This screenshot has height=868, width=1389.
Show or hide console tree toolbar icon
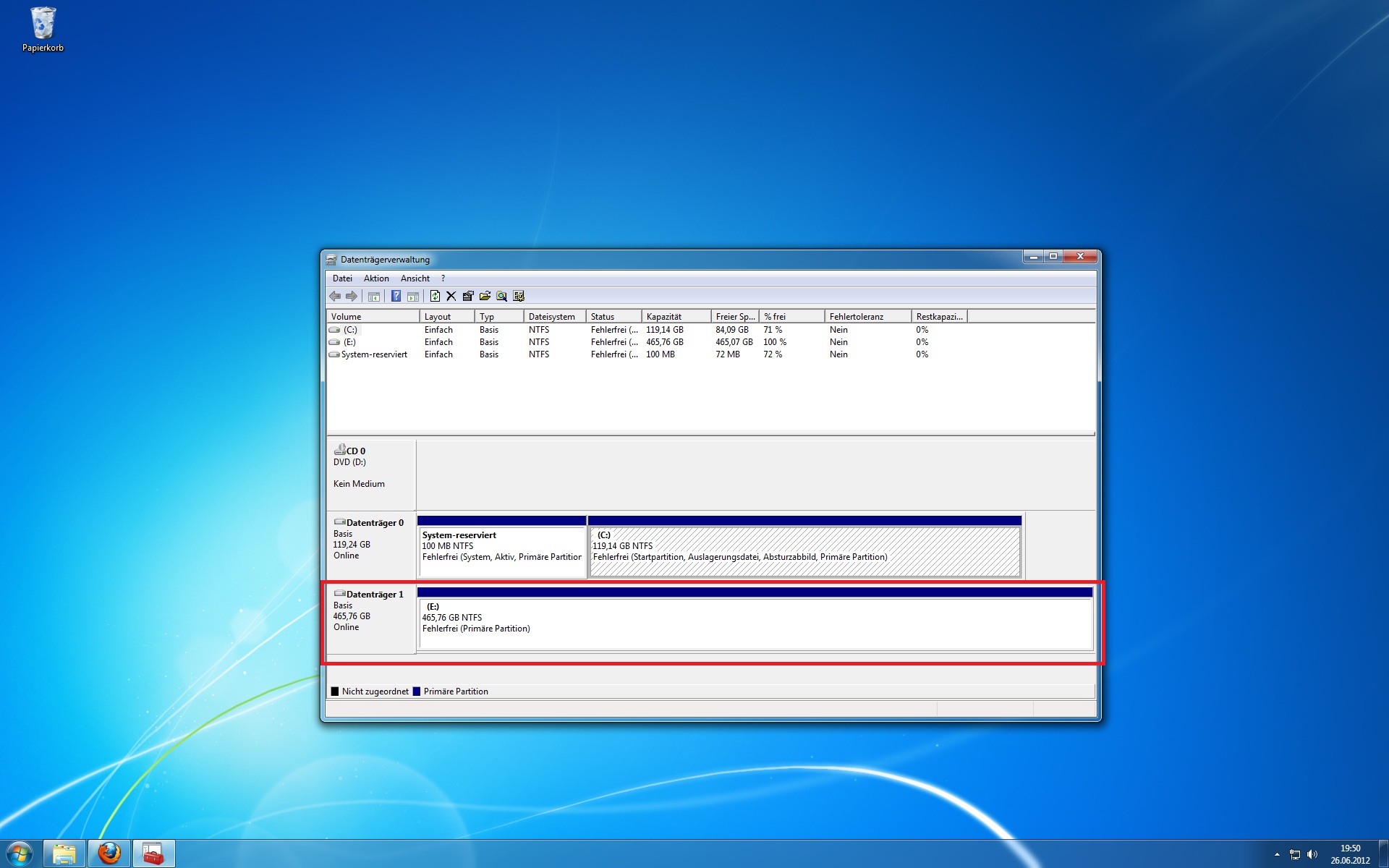click(373, 296)
